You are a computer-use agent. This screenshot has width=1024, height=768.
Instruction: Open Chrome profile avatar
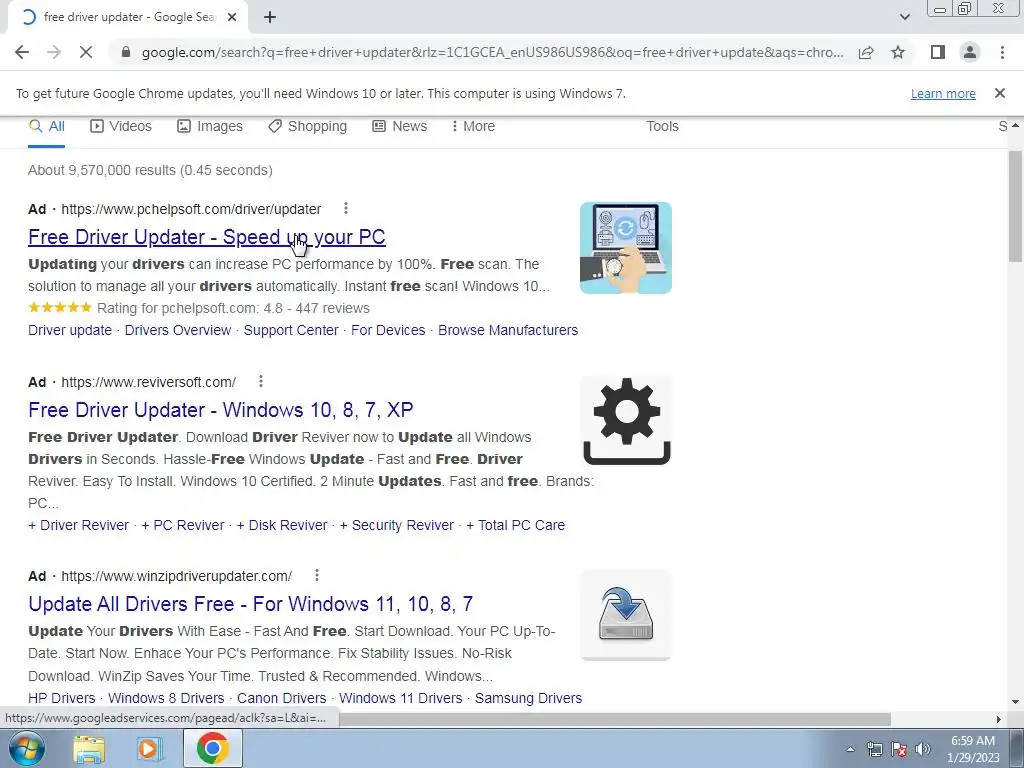(970, 52)
